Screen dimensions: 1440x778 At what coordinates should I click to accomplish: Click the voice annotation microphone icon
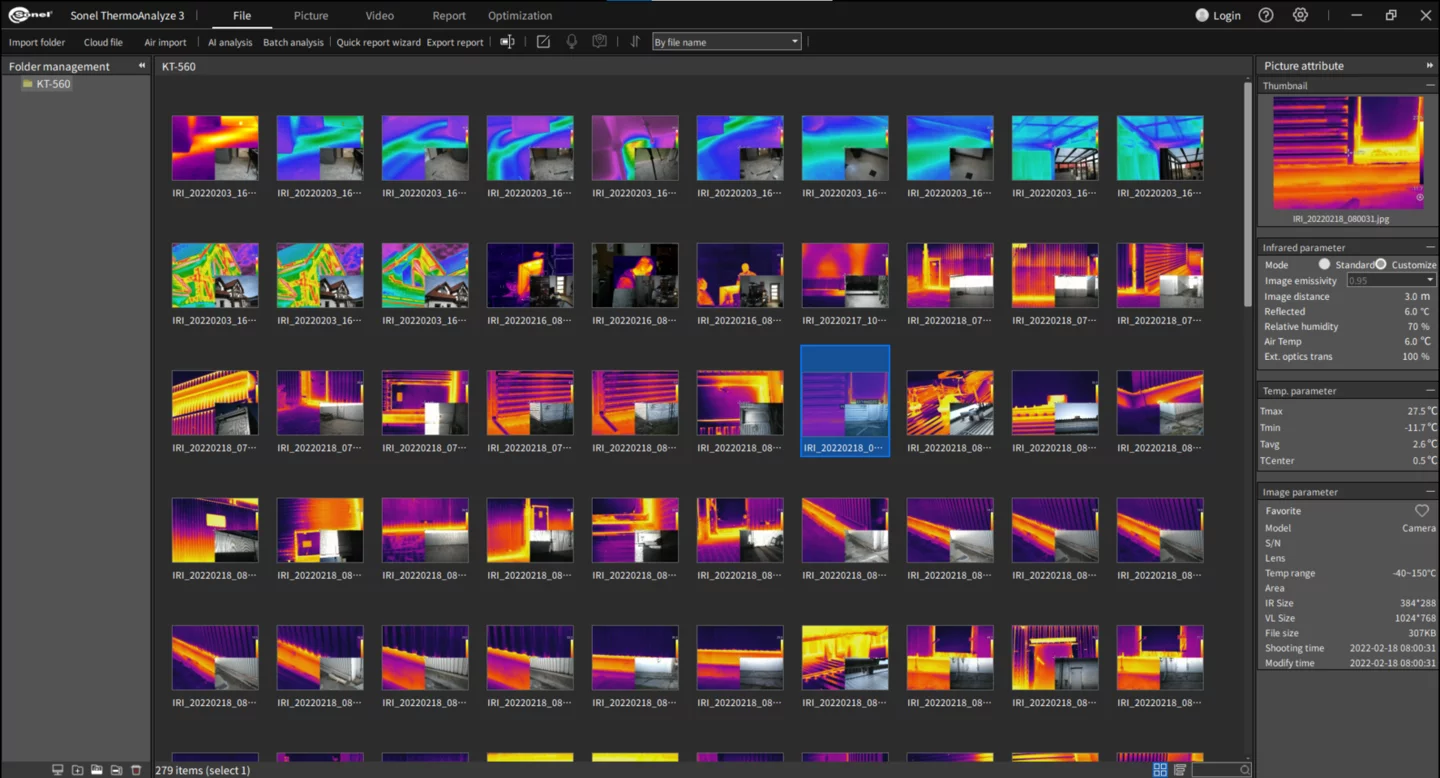(572, 42)
